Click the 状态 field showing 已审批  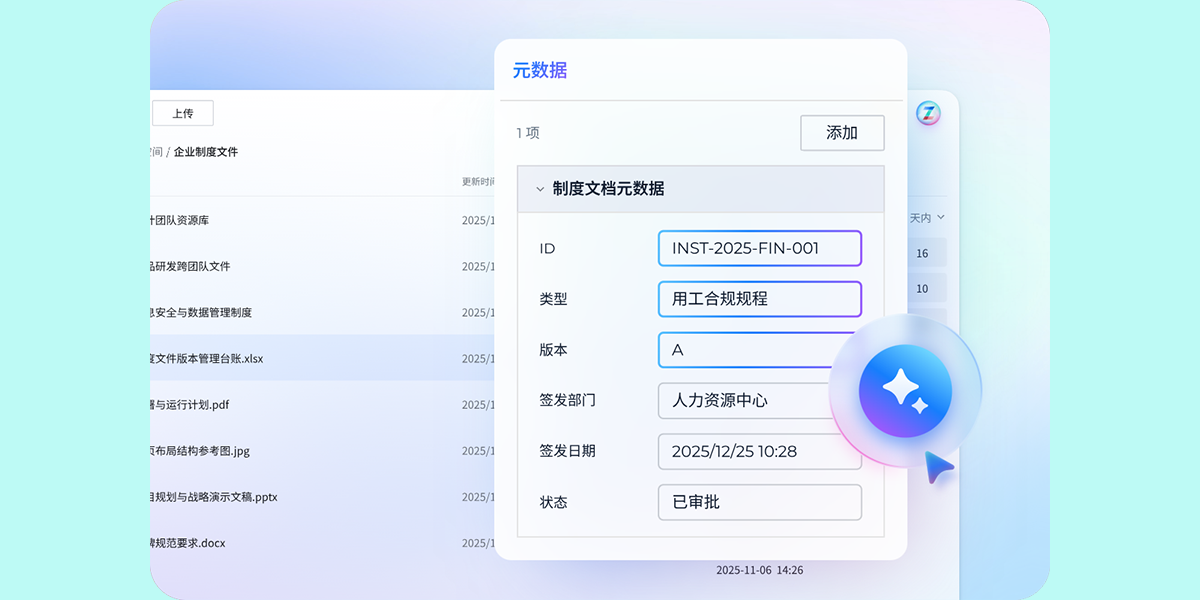(x=759, y=502)
